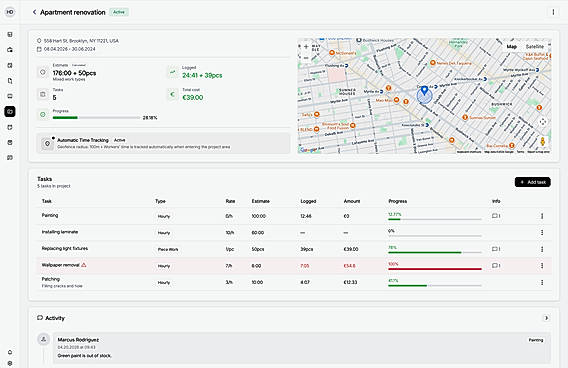568x368 pixels.
Task: Click the euro icon beside Total cost
Action: 173,95
